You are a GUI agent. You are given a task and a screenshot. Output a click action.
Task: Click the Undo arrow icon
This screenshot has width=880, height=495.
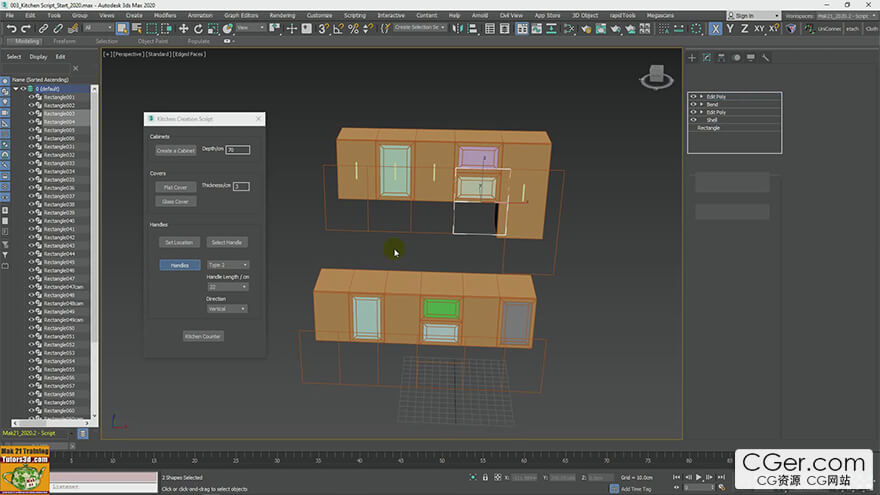(x=11, y=28)
